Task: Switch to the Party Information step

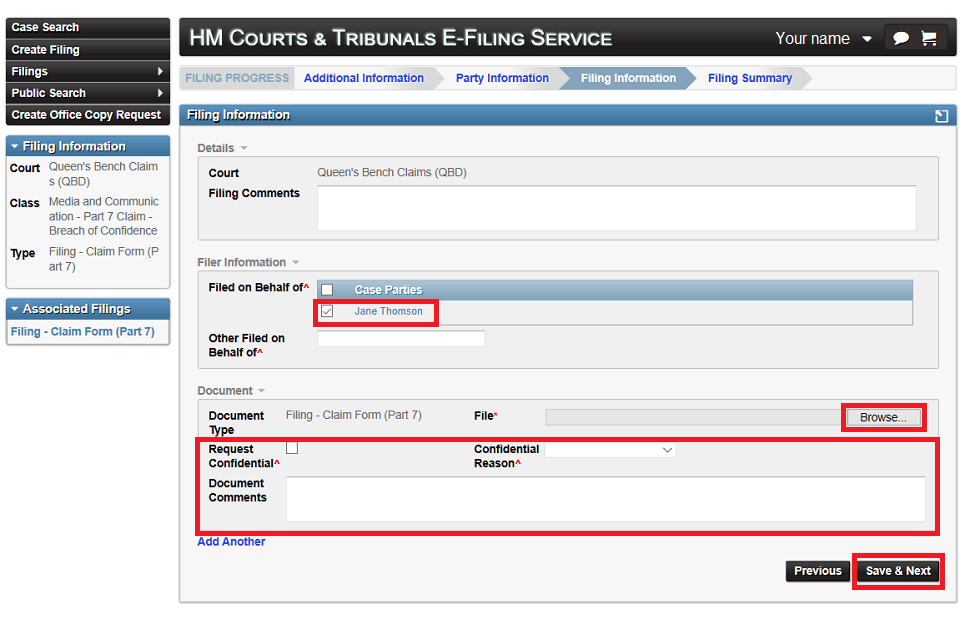Action: (x=502, y=77)
